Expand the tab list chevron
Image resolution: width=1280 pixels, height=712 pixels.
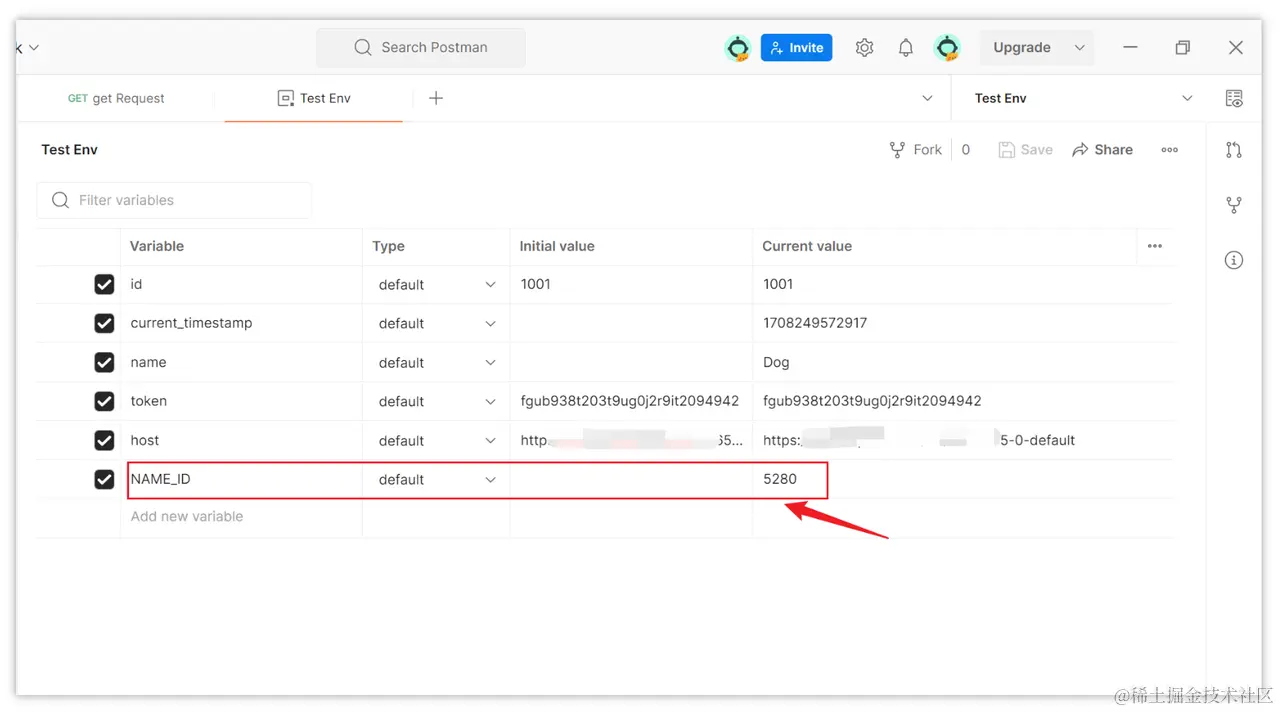[927, 98]
